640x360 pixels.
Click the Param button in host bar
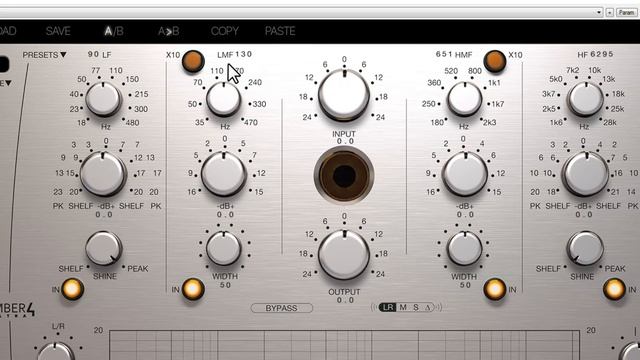pos(626,12)
